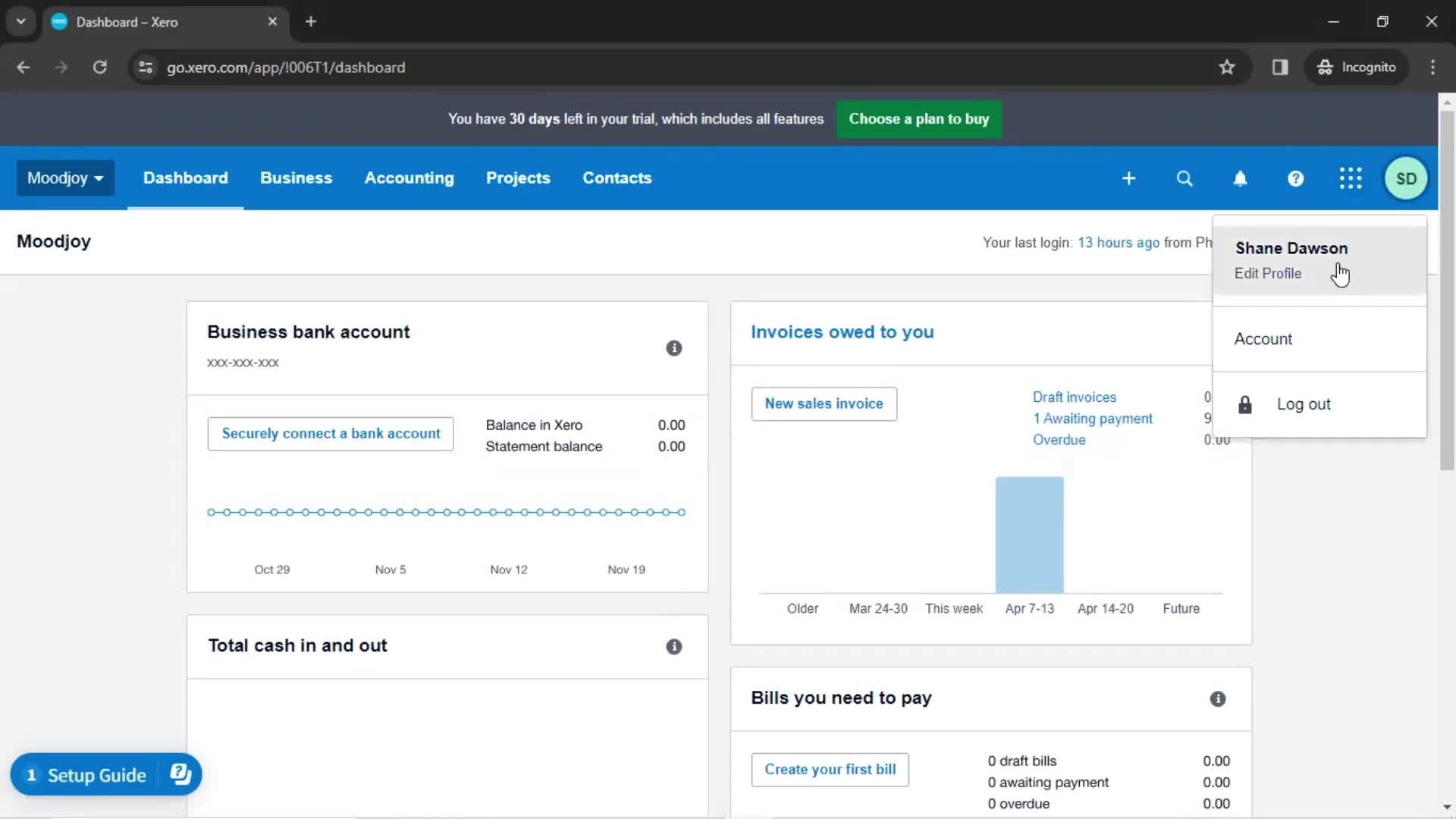Screen dimensions: 1456x819
Task: Open the search magnifier icon
Action: 1184,178
